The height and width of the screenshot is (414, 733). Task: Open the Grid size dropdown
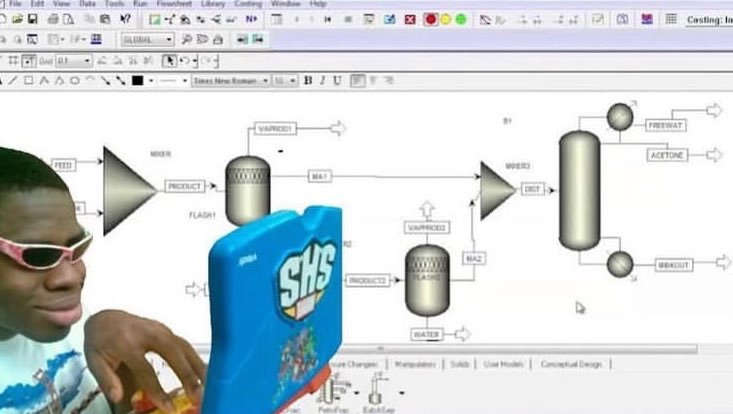(x=86, y=61)
